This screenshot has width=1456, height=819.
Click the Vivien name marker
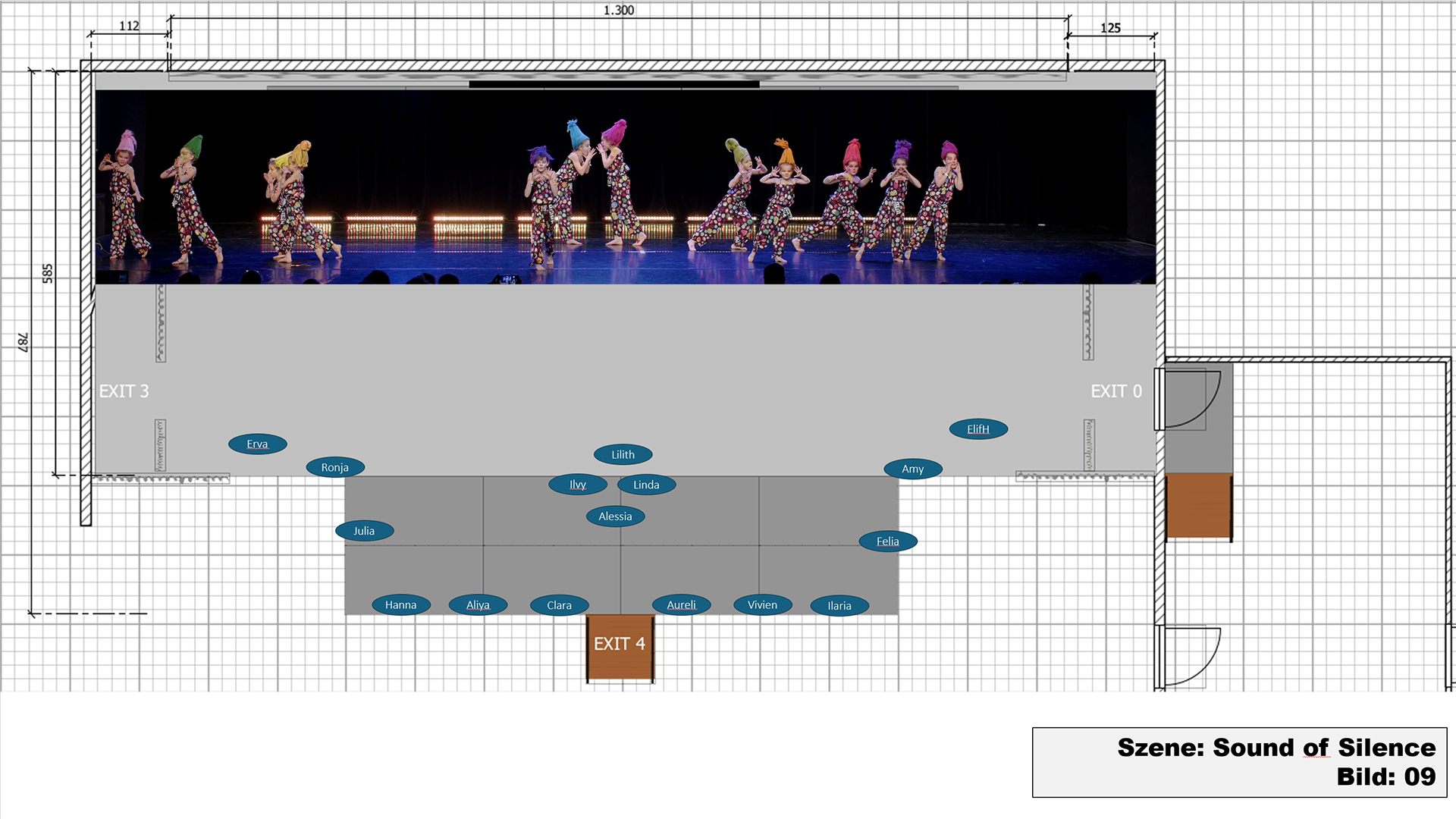(x=762, y=605)
